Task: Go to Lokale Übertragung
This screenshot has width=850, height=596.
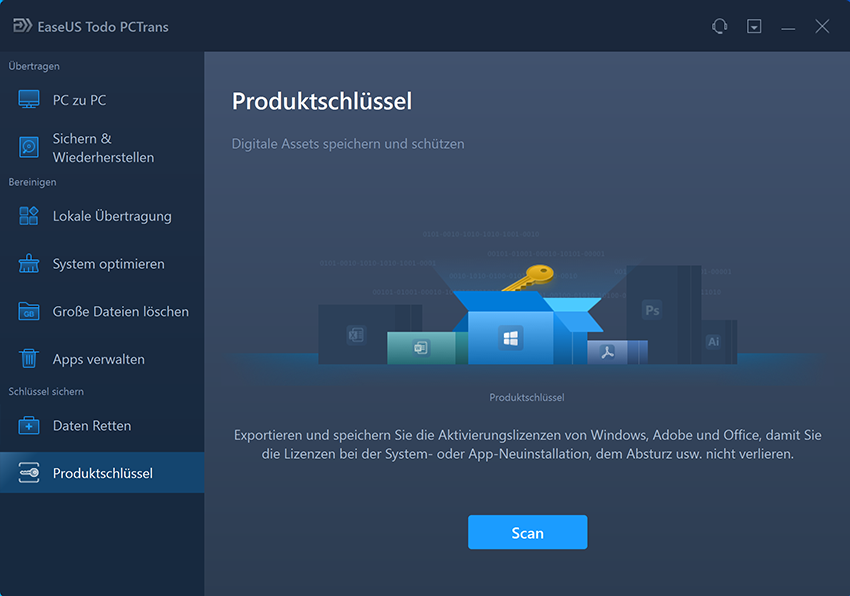Action: (112, 216)
